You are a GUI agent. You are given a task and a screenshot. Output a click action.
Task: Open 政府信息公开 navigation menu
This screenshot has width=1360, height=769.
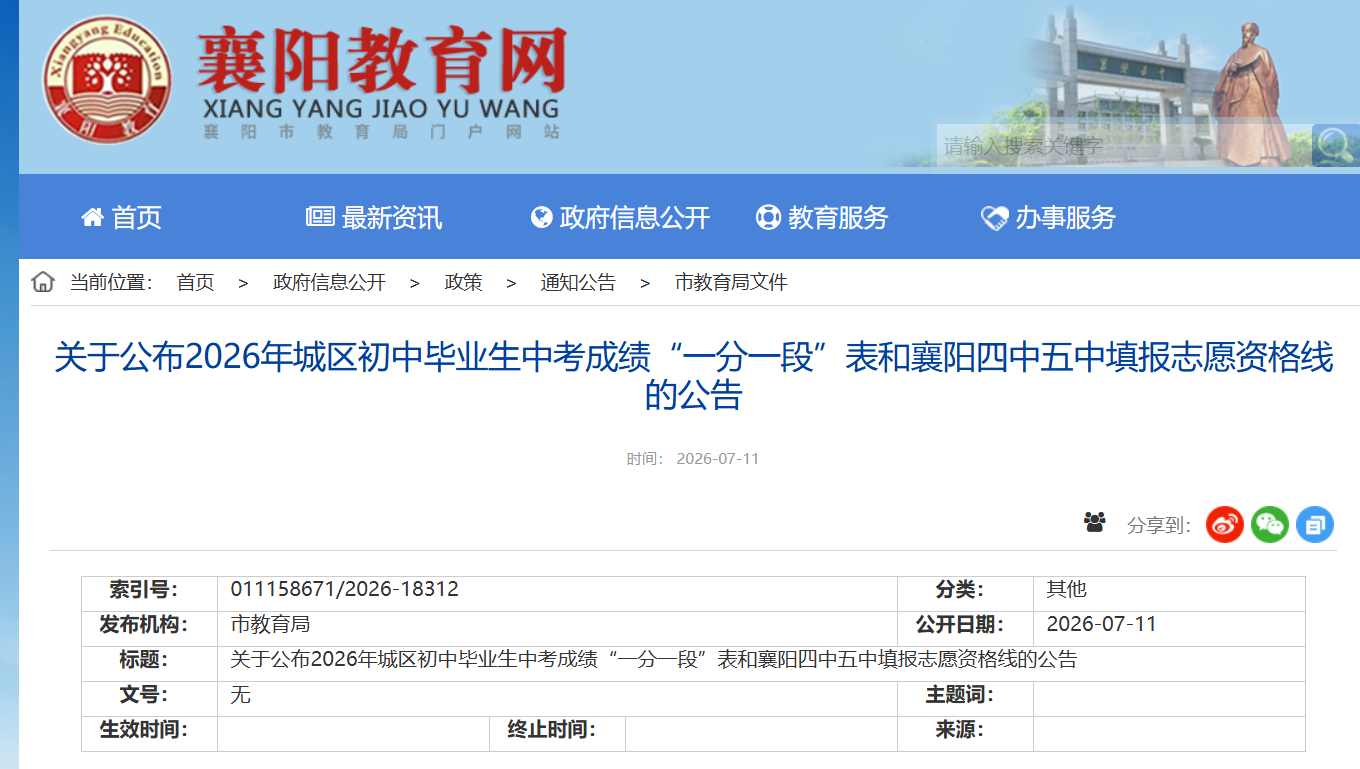point(620,217)
